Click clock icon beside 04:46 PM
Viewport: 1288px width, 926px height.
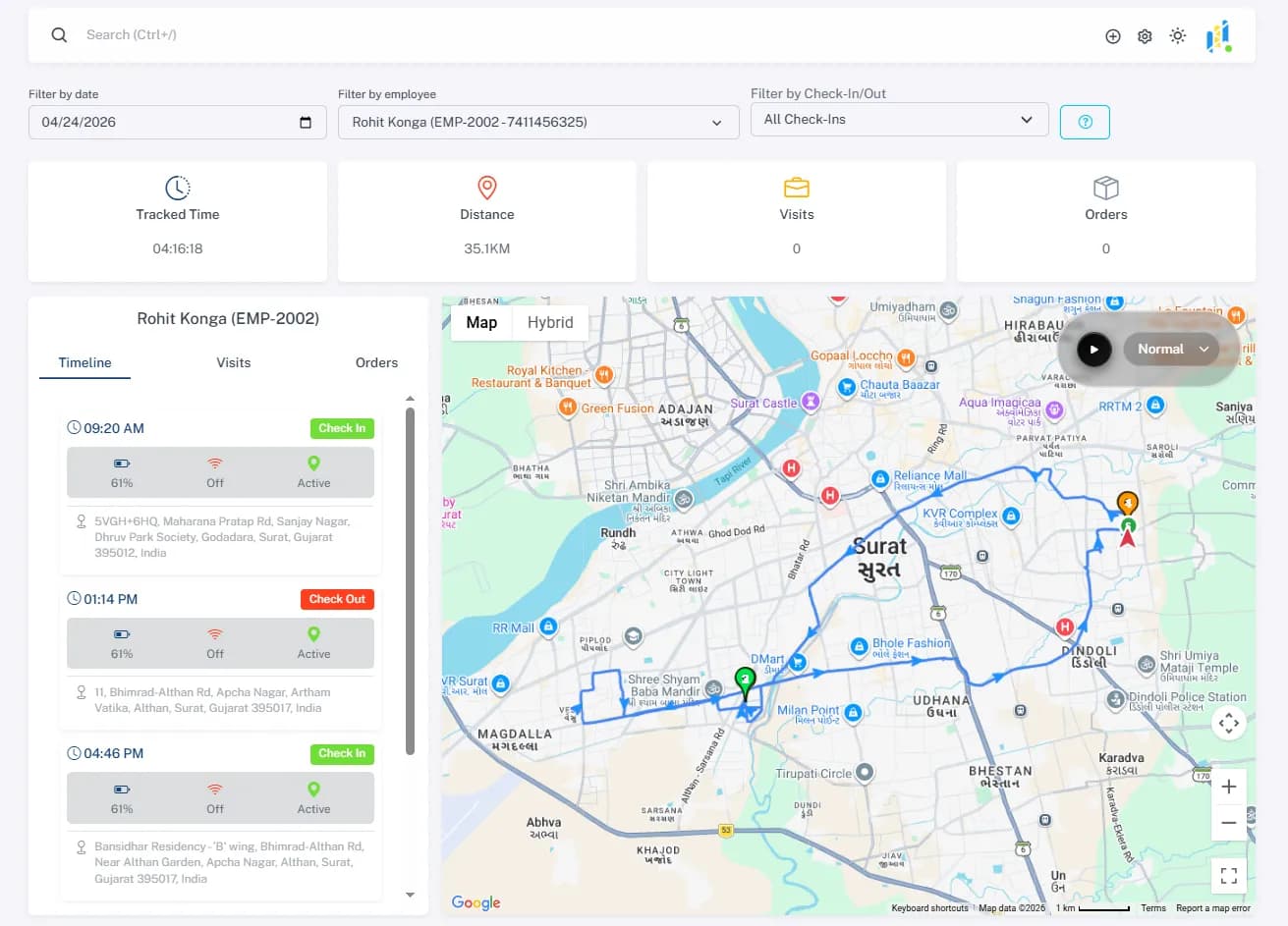(x=74, y=754)
